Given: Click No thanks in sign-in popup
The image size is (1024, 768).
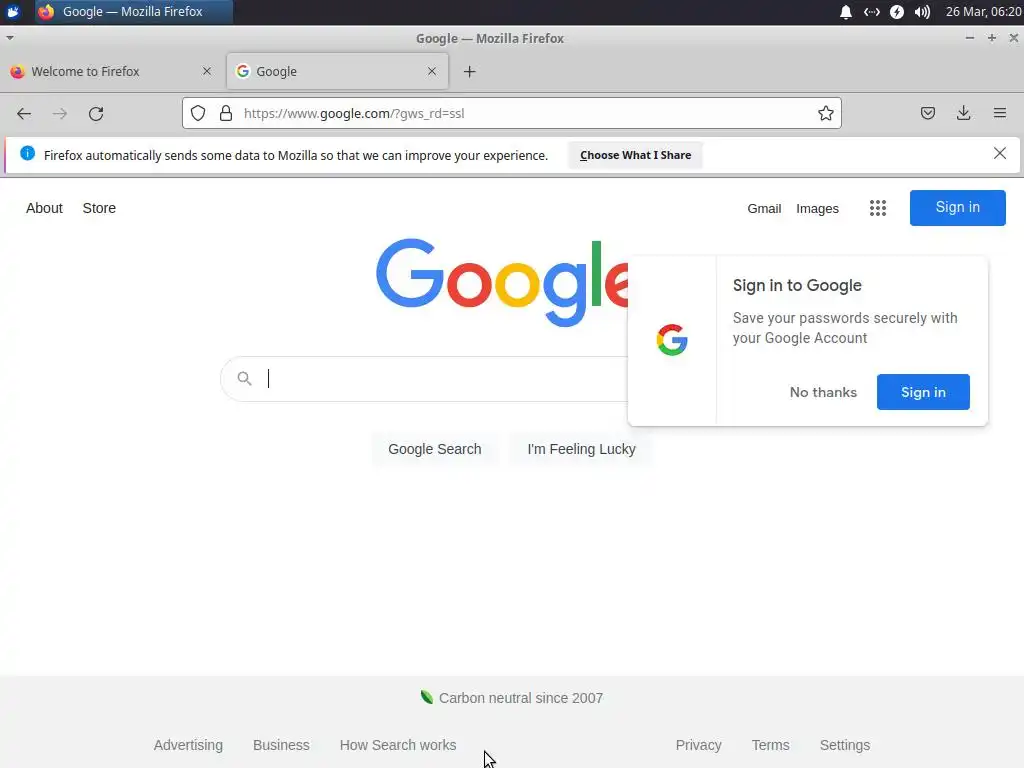Looking at the screenshot, I should click(823, 392).
